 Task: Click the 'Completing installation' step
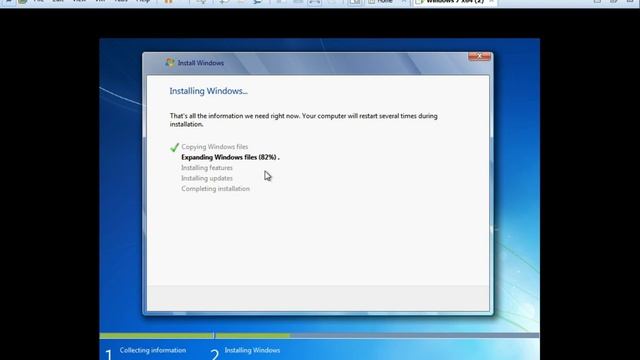click(216, 189)
